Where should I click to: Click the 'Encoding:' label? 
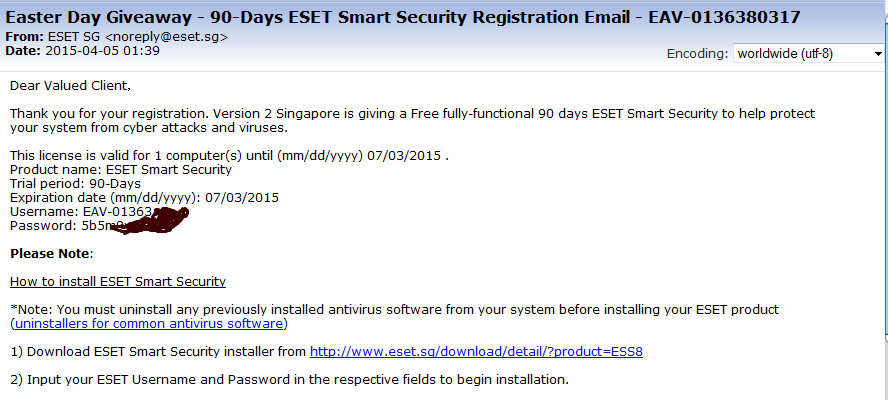coord(696,54)
